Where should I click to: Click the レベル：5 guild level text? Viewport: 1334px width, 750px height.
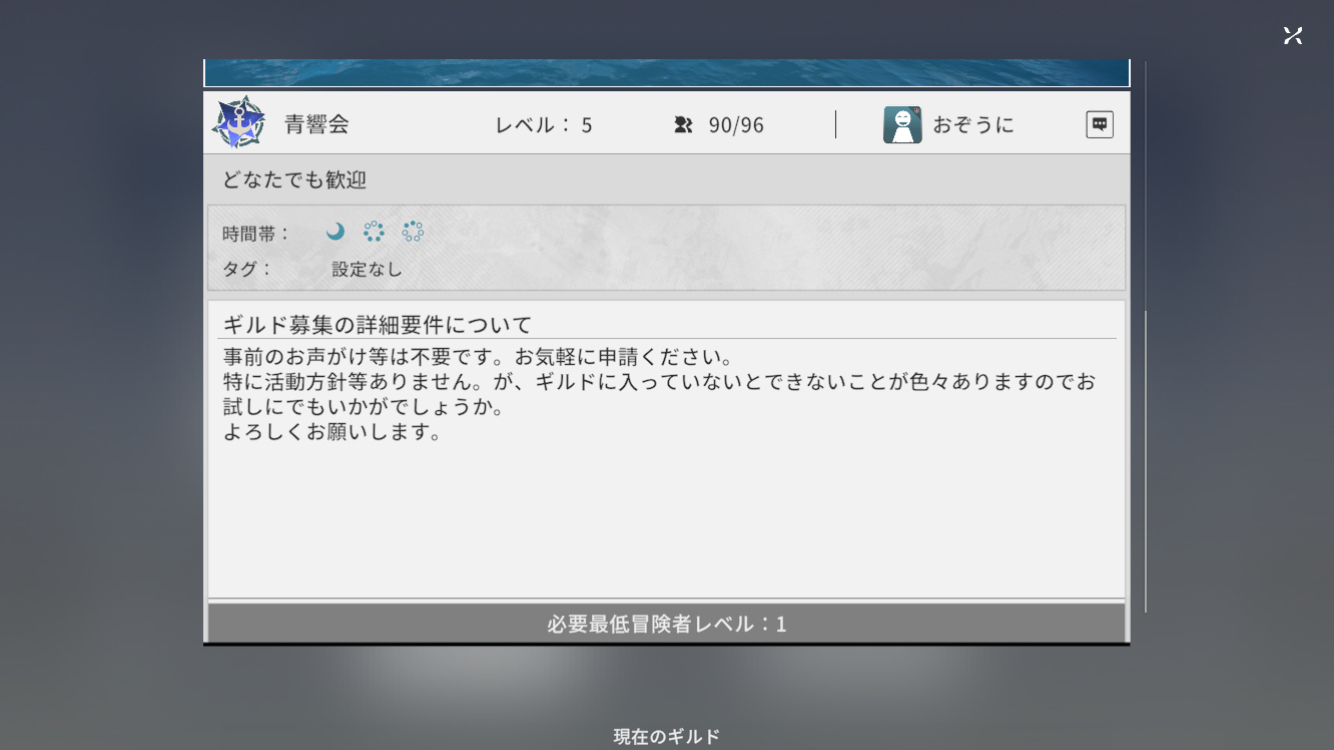[544, 125]
